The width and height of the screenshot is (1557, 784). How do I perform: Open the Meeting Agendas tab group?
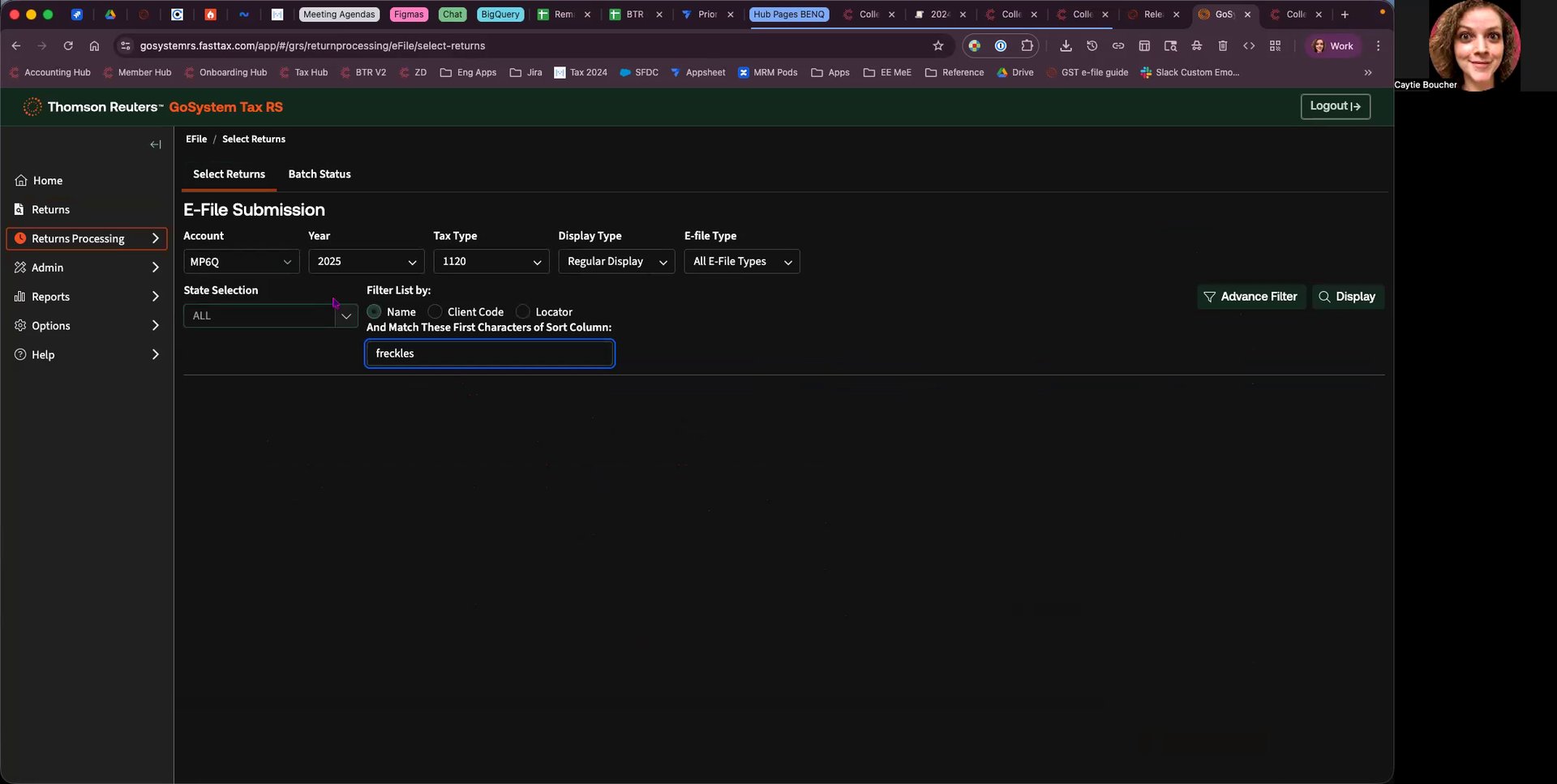[339, 15]
